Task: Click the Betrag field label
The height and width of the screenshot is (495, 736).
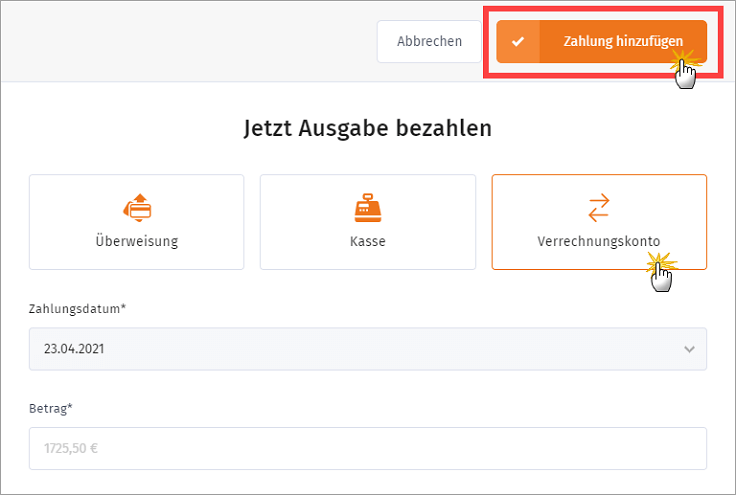Action: click(x=52, y=408)
